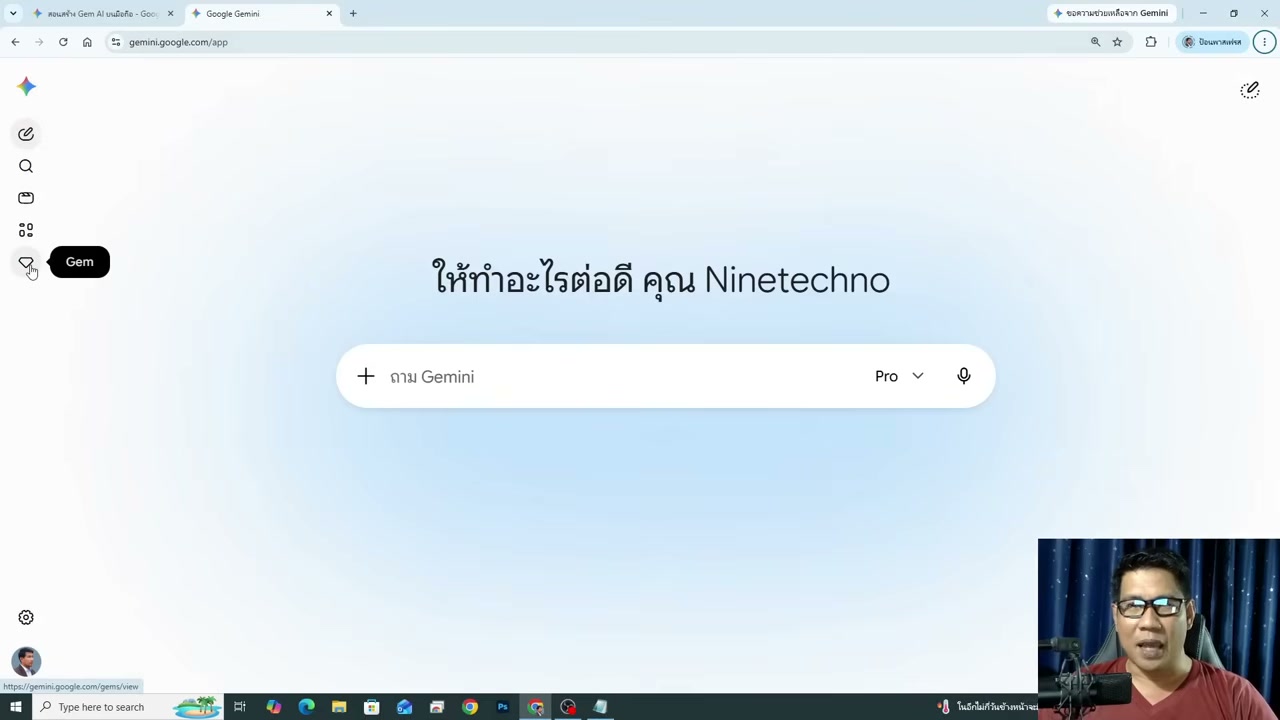Open the Chrome profile chip
The height and width of the screenshot is (720, 1280).
[1212, 42]
